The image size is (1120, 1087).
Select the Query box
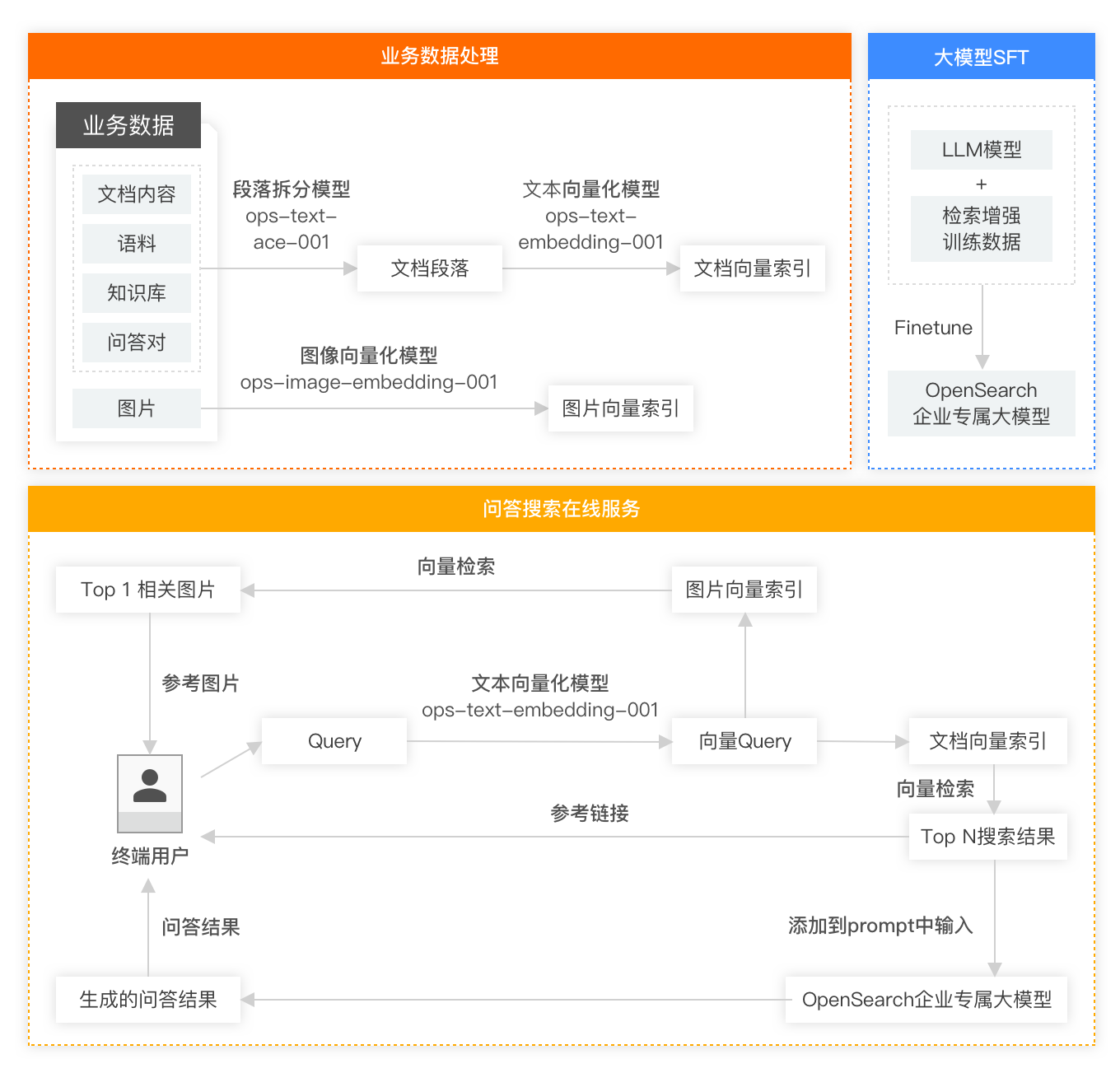(334, 741)
